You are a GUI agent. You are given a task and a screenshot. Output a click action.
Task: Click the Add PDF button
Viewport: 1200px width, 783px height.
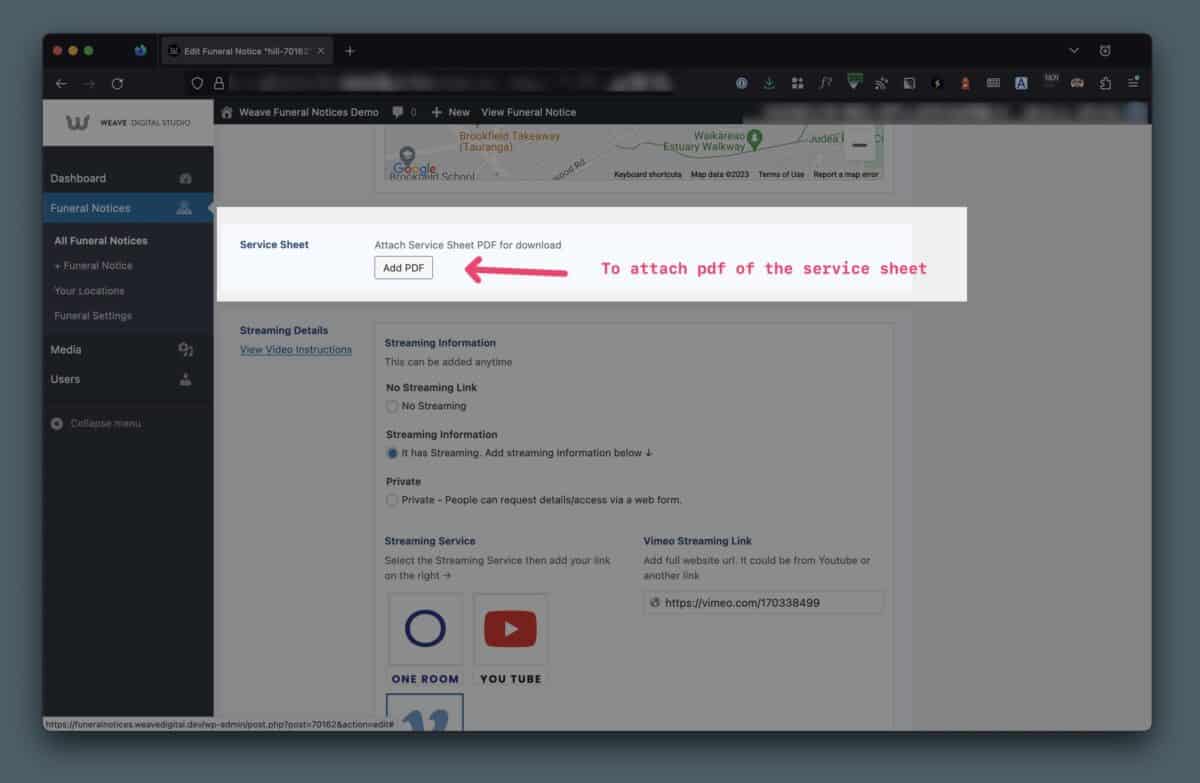point(403,268)
